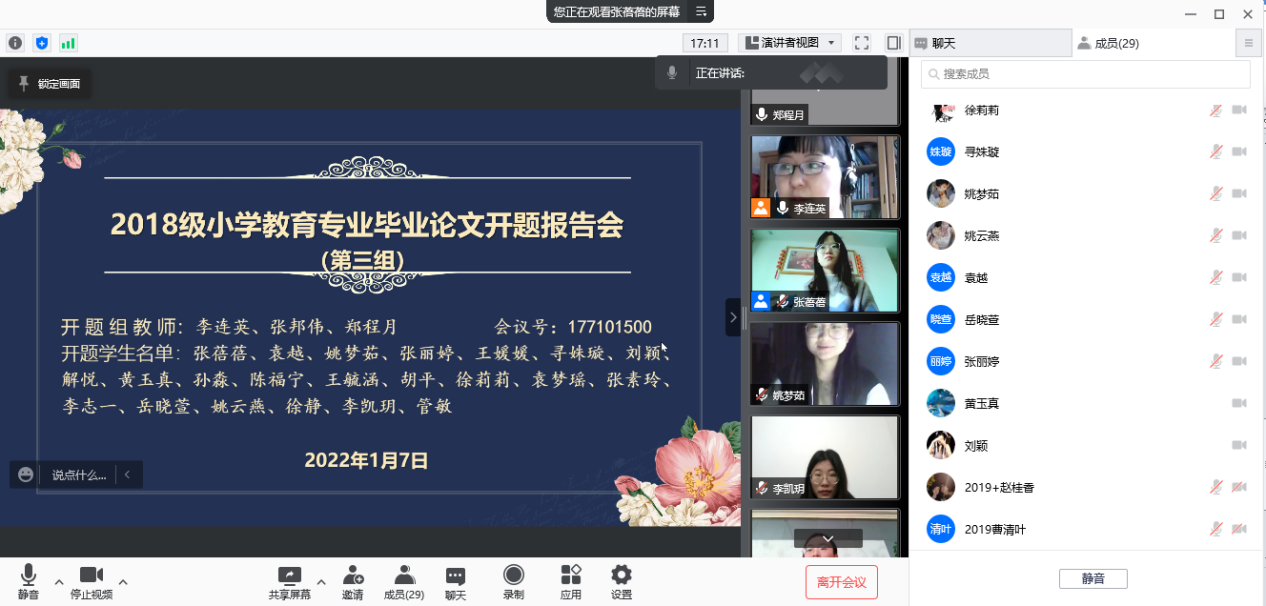Expand the audio options arrow beside 静音
1266x606 pixels.
pos(59,581)
